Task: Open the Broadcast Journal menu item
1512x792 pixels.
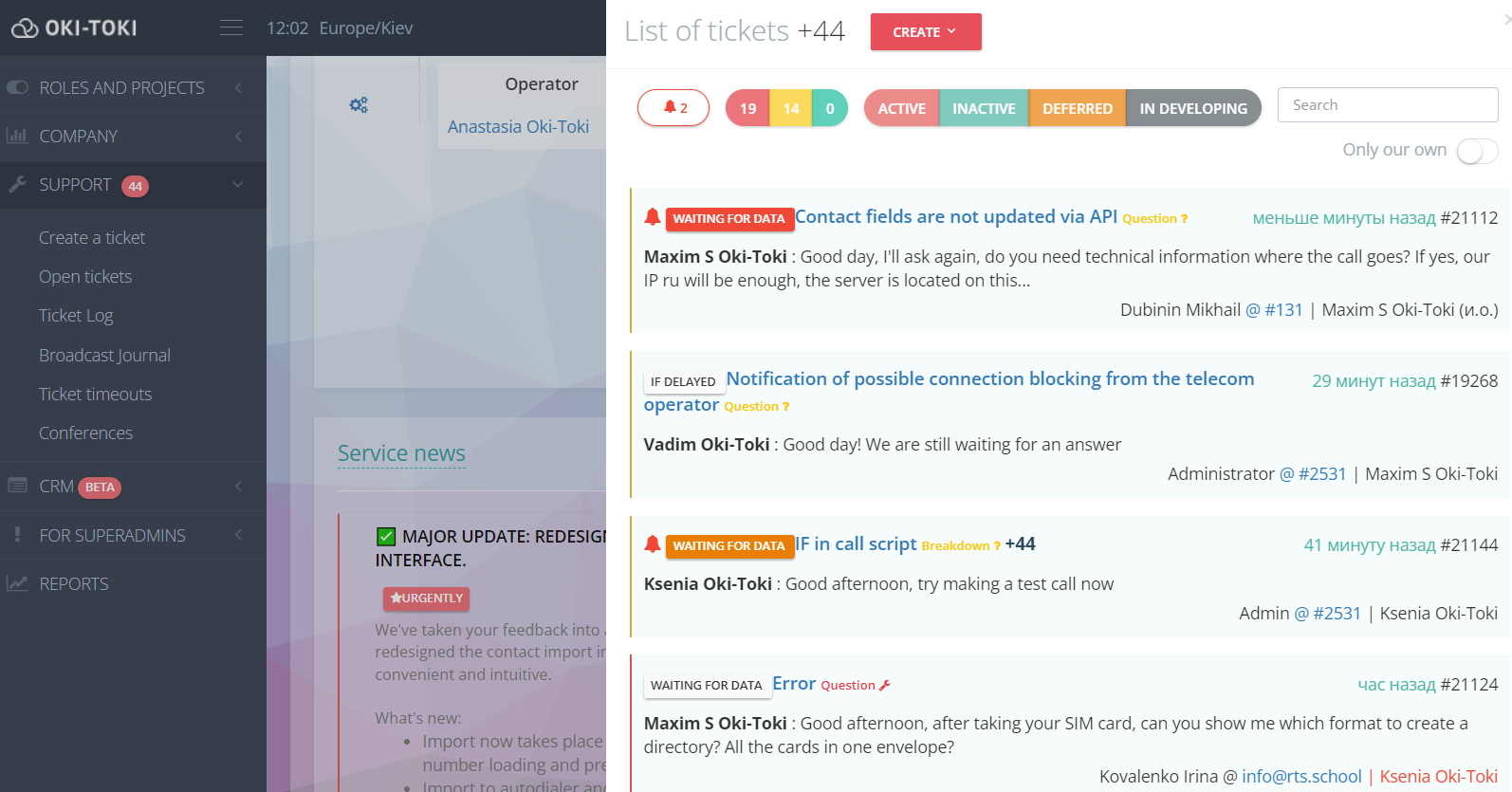Action: click(104, 355)
